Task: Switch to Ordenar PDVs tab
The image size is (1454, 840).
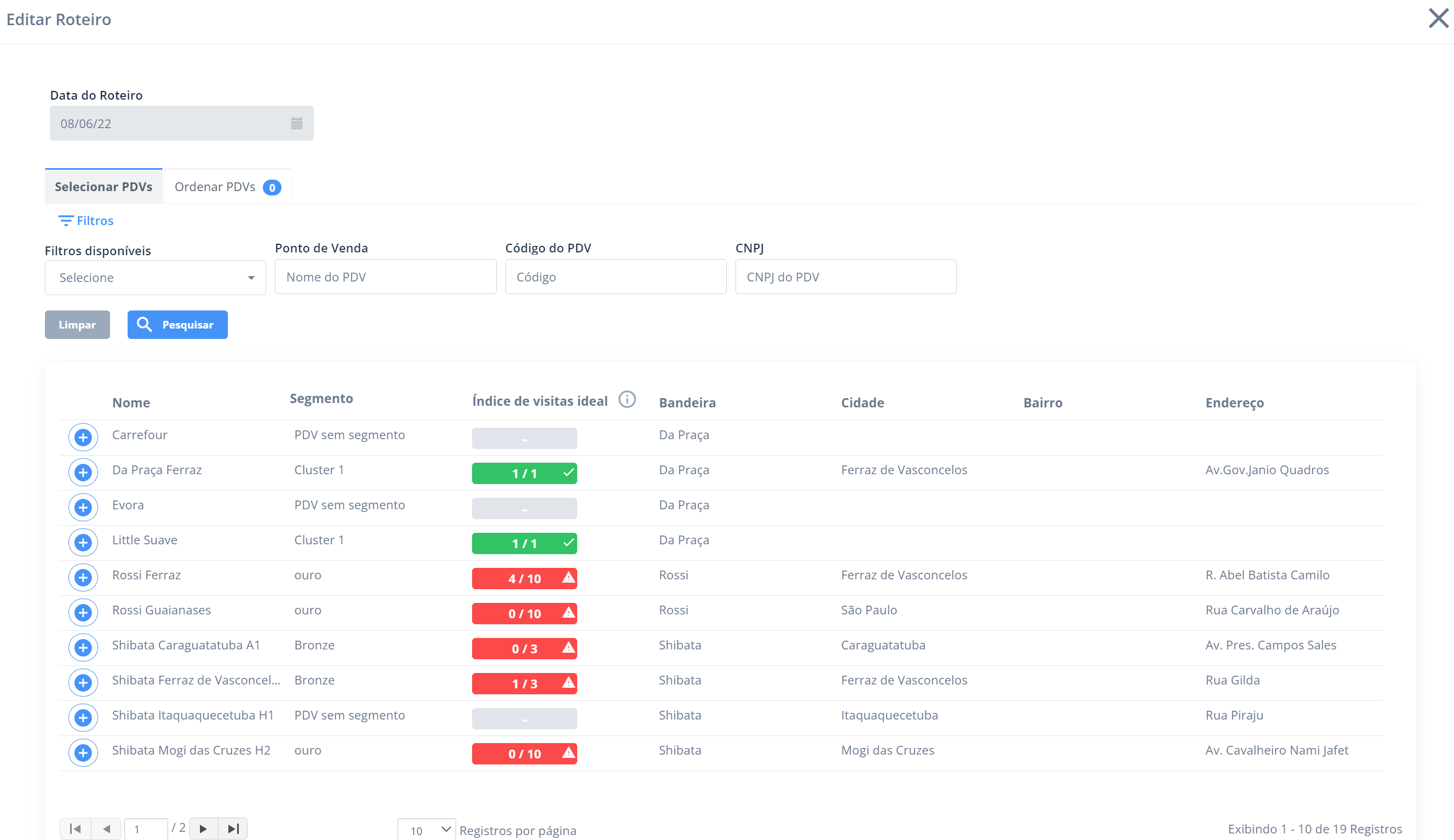Action: click(227, 187)
